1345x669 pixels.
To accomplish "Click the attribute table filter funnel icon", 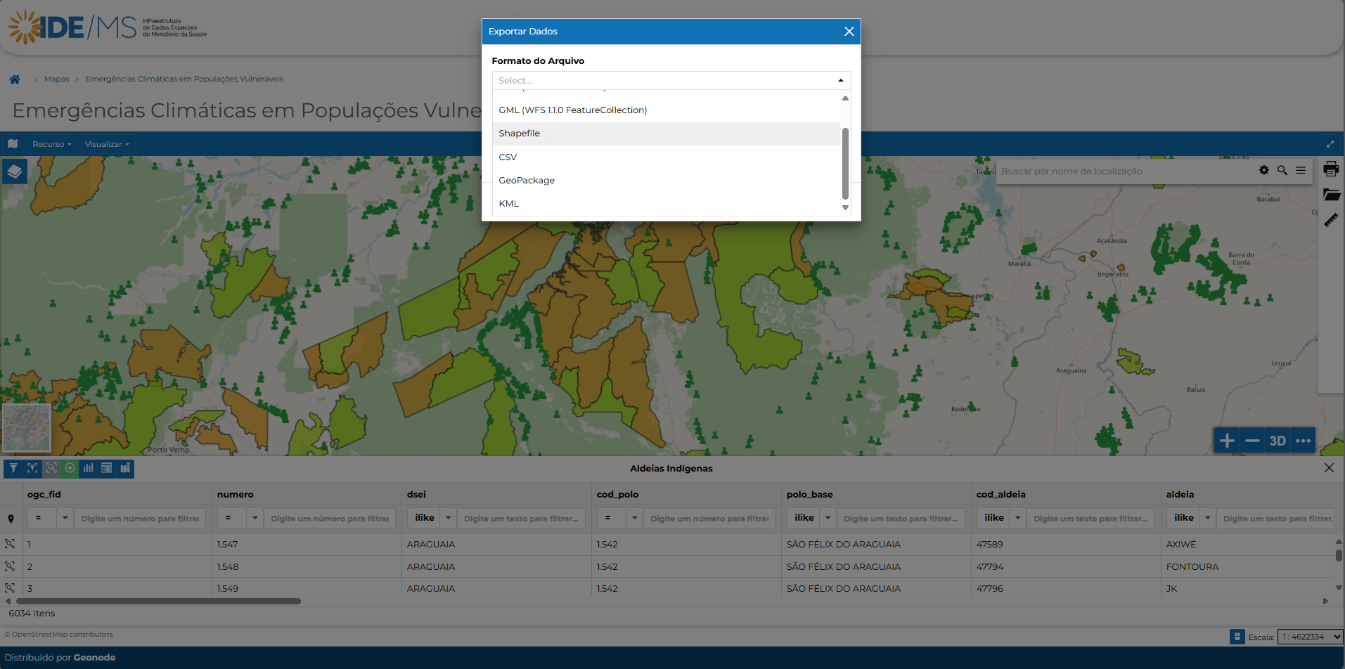I will pos(13,468).
